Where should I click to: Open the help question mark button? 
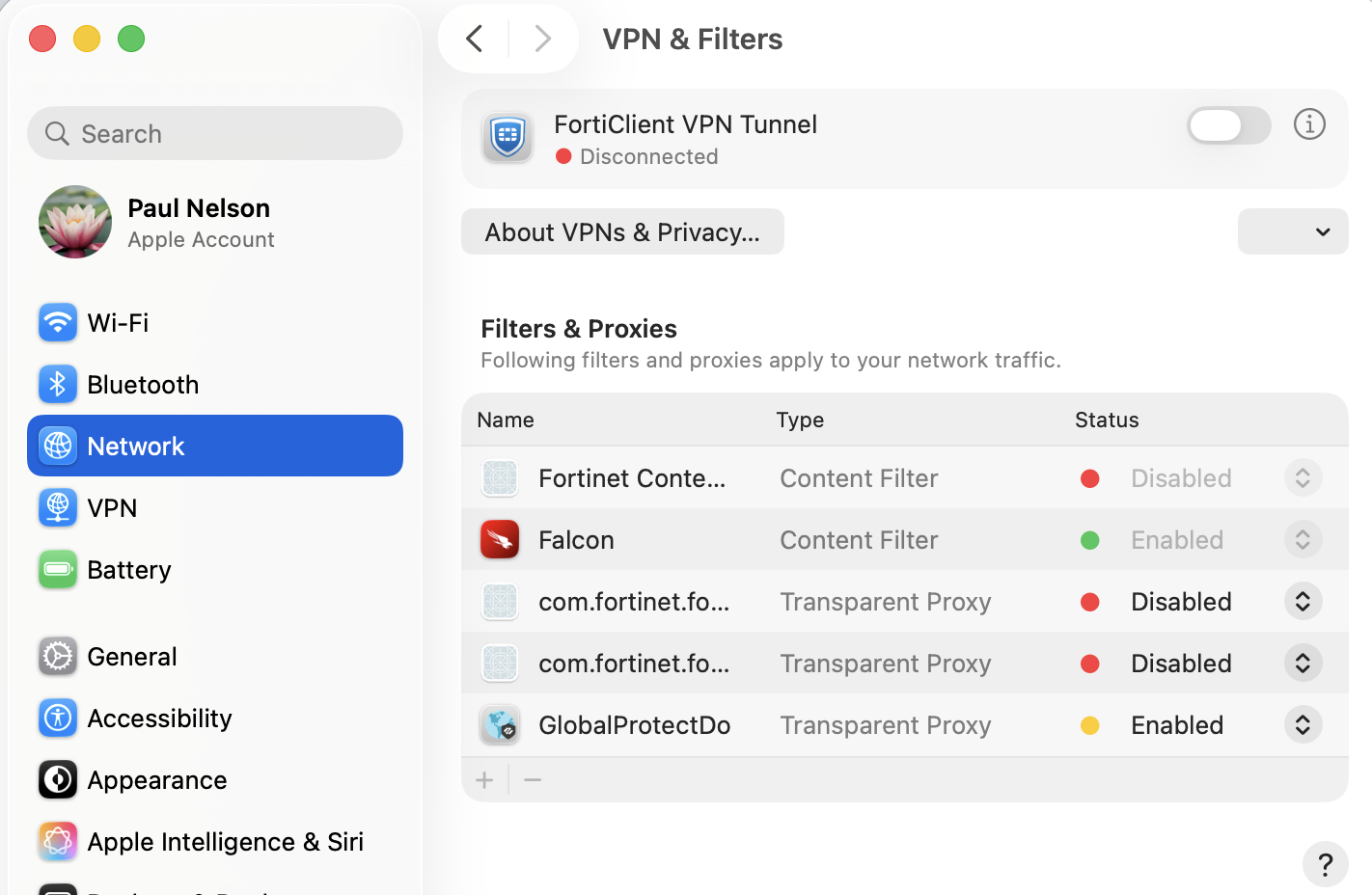pos(1325,864)
